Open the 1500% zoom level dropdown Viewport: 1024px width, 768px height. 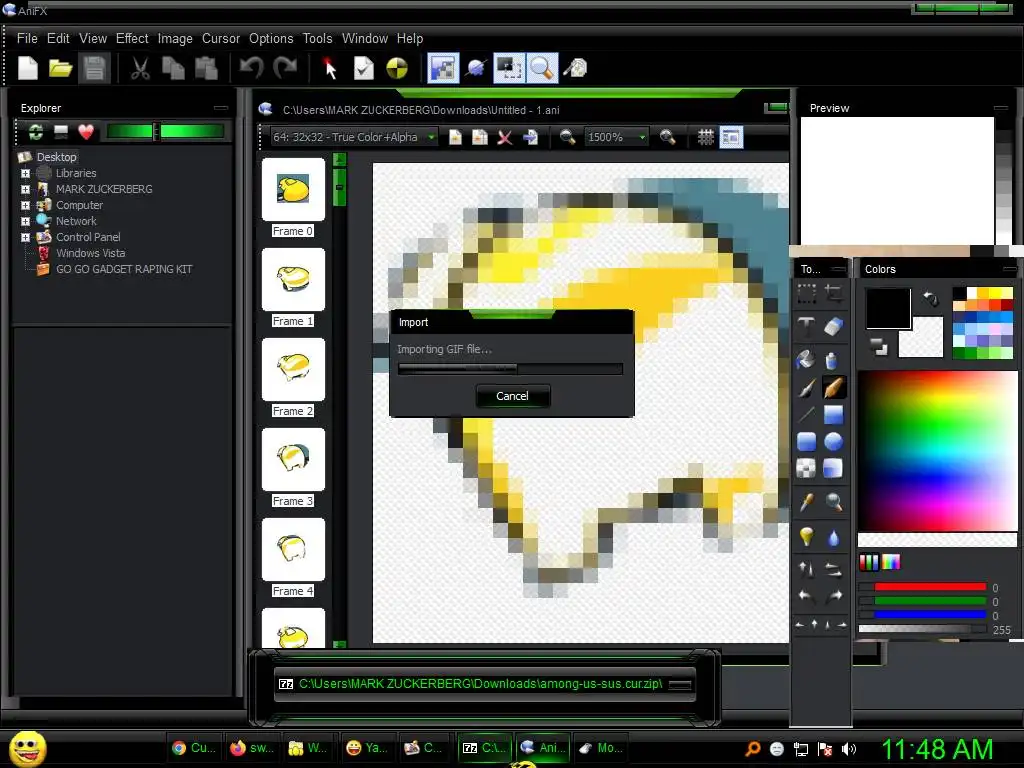click(x=616, y=137)
